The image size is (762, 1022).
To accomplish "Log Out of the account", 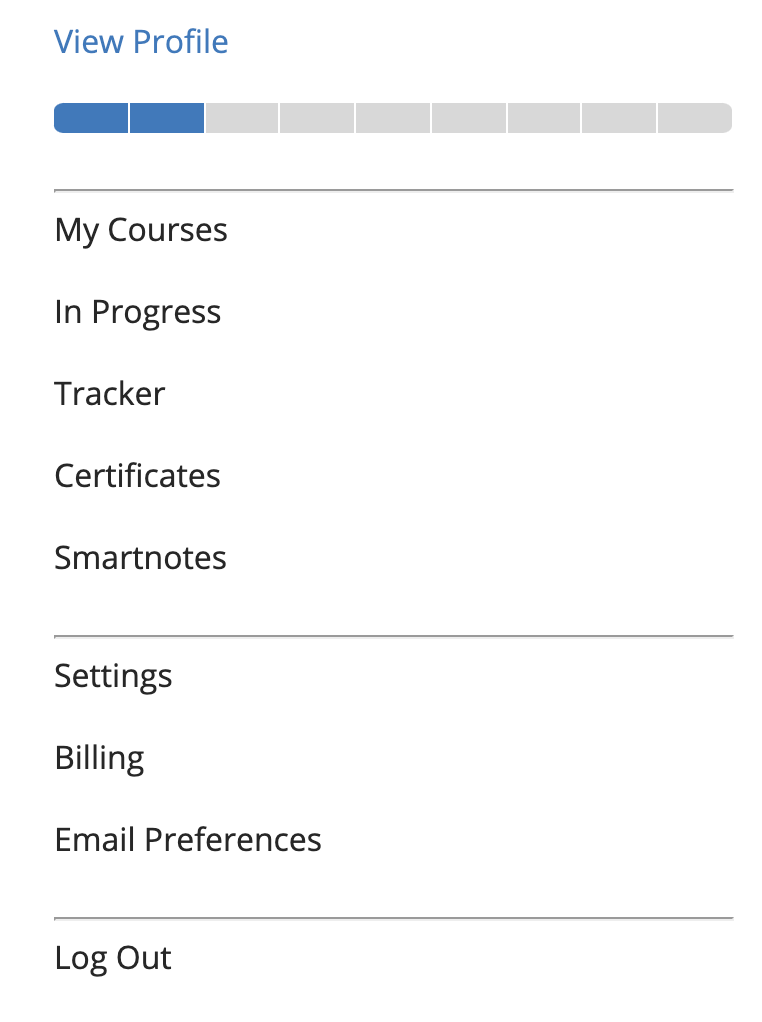I will click(113, 958).
